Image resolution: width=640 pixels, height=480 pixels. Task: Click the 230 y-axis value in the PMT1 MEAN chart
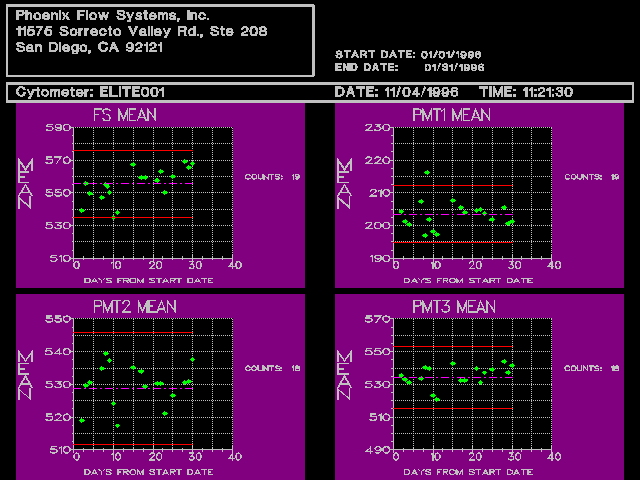click(378, 128)
